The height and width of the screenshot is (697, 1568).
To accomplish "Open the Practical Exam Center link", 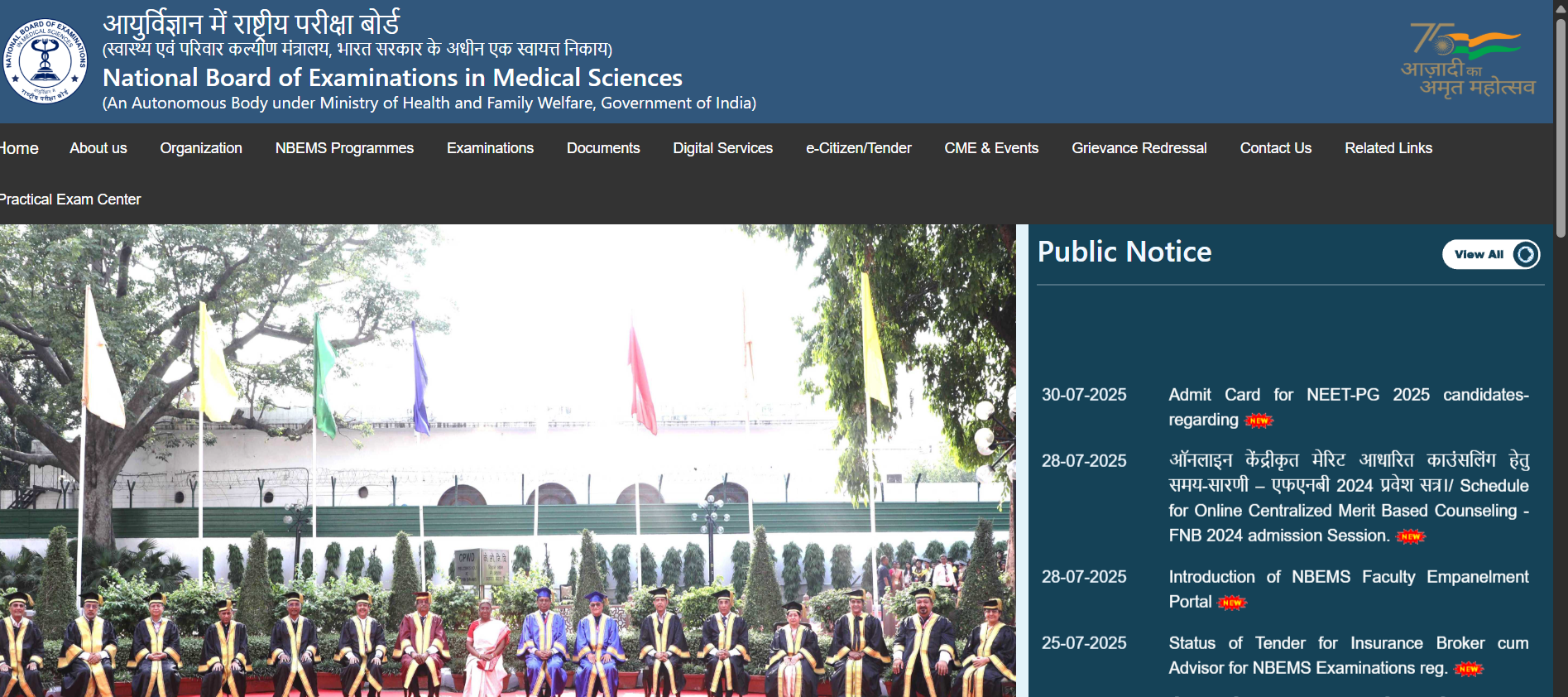I will 70,199.
